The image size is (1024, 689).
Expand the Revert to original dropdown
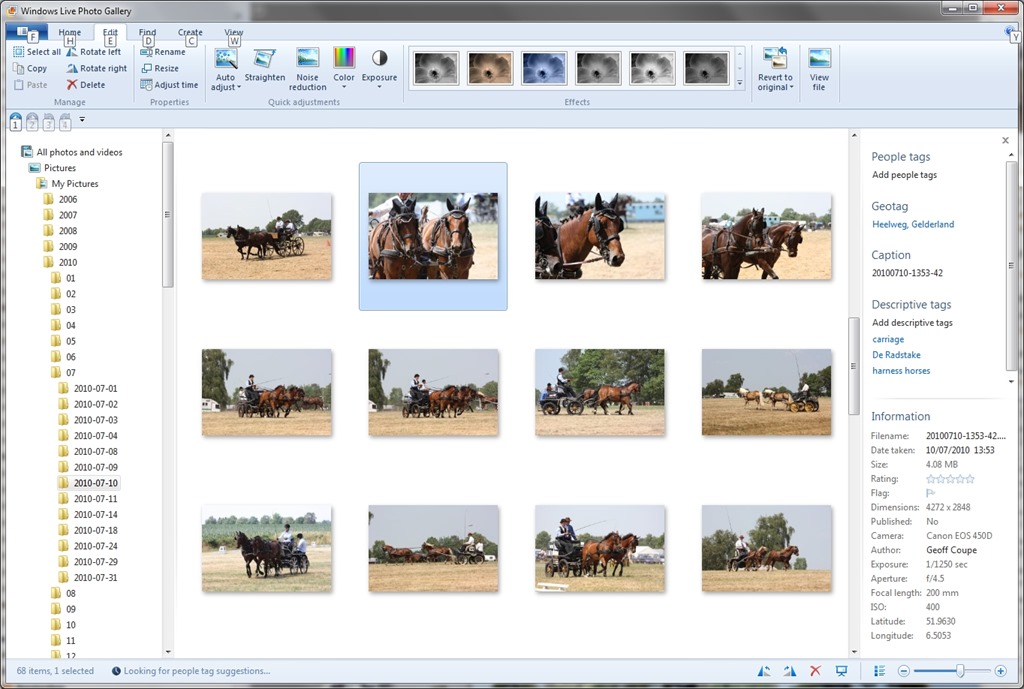point(775,87)
